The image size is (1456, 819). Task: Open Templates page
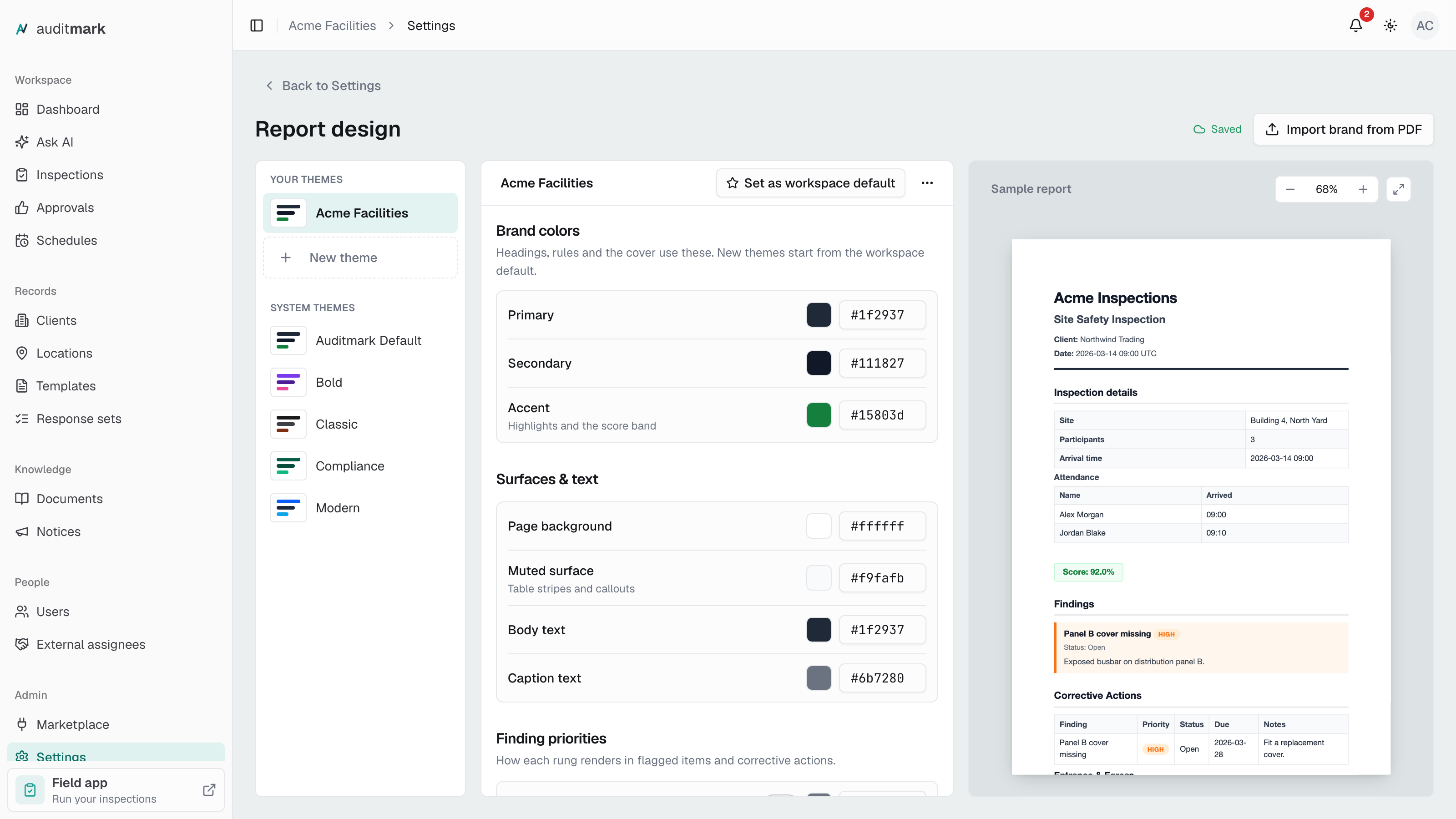click(x=116, y=386)
